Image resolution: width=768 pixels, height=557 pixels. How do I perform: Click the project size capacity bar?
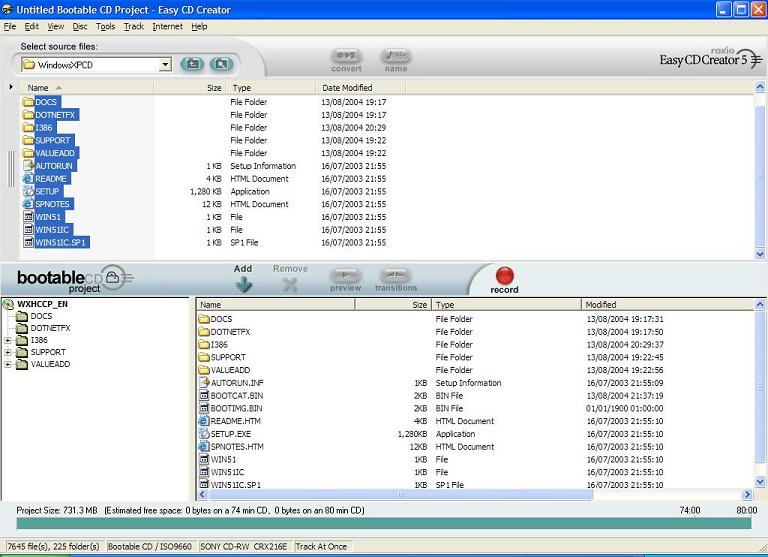click(384, 524)
